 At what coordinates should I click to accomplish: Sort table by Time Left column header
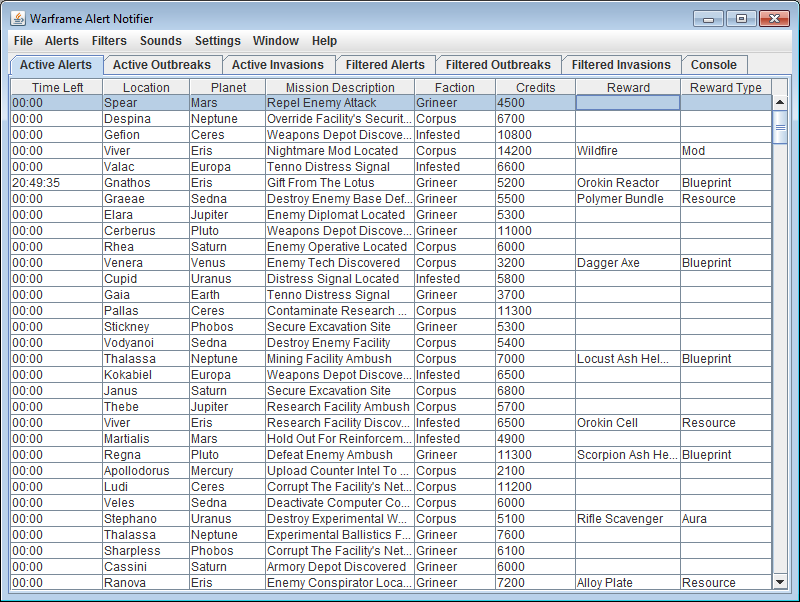[x=58, y=87]
